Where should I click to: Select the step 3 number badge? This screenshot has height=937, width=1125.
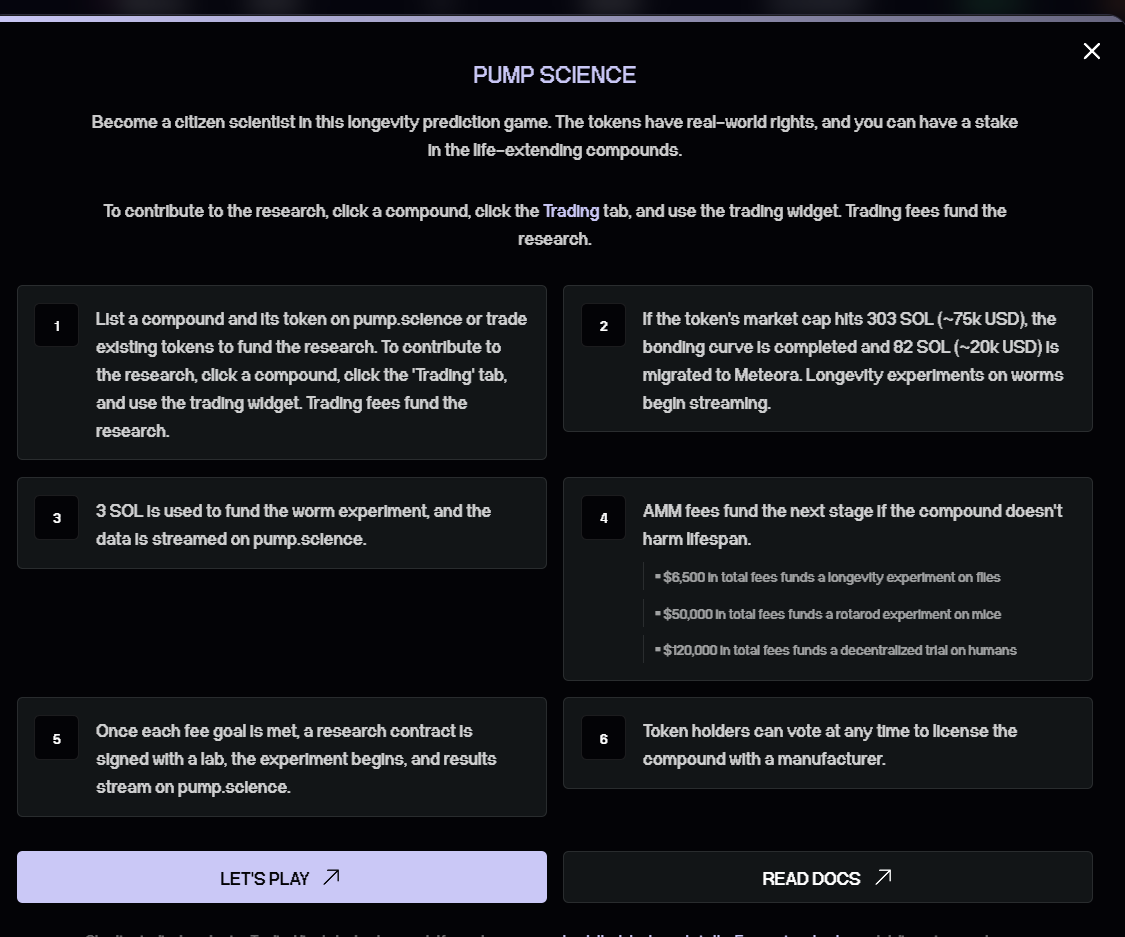coord(57,518)
